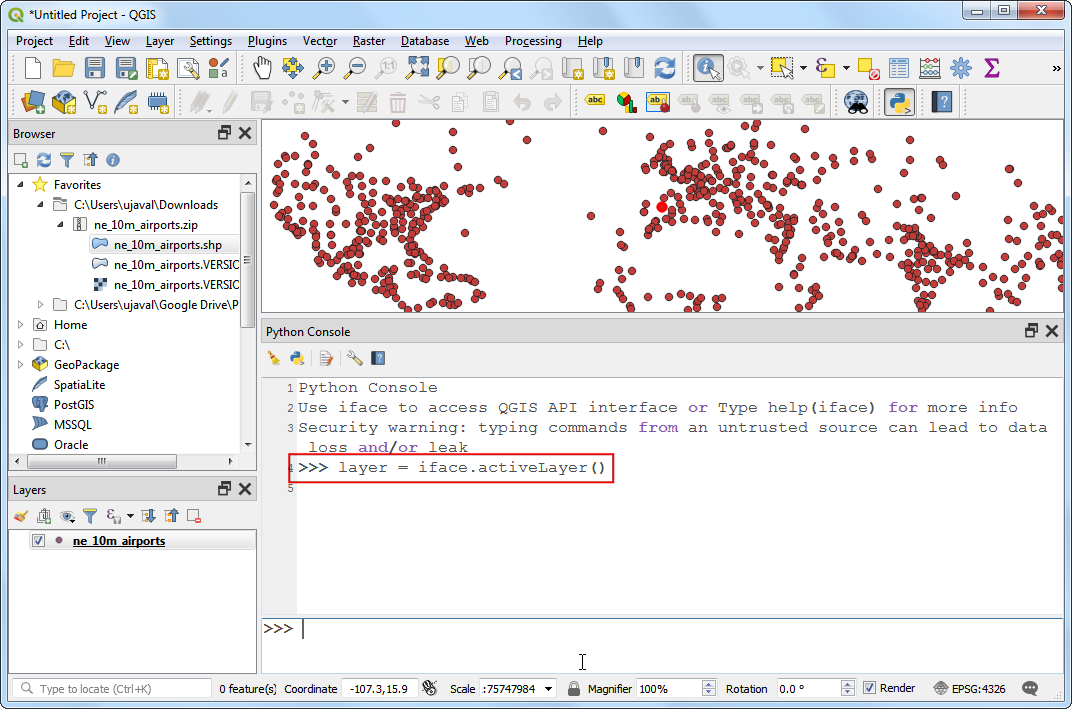Expand the Home node in Browser
This screenshot has height=709, width=1072.
[21, 325]
